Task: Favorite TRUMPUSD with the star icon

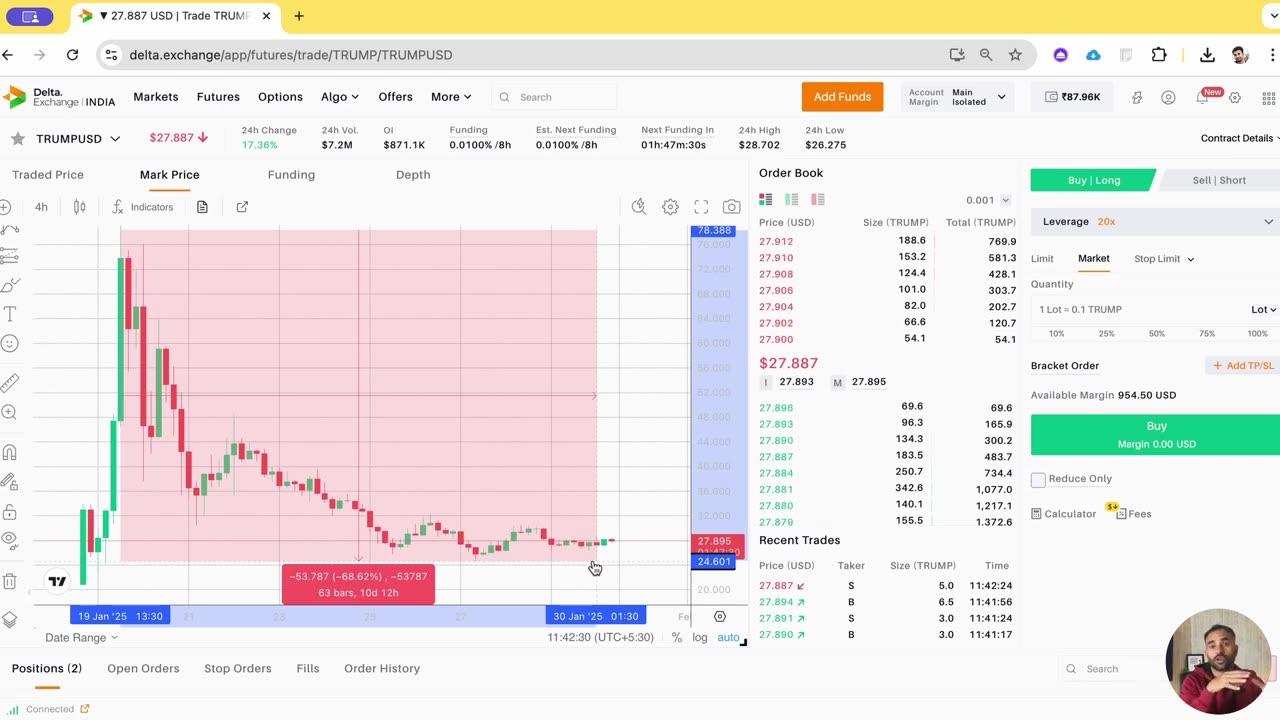Action: [17, 139]
